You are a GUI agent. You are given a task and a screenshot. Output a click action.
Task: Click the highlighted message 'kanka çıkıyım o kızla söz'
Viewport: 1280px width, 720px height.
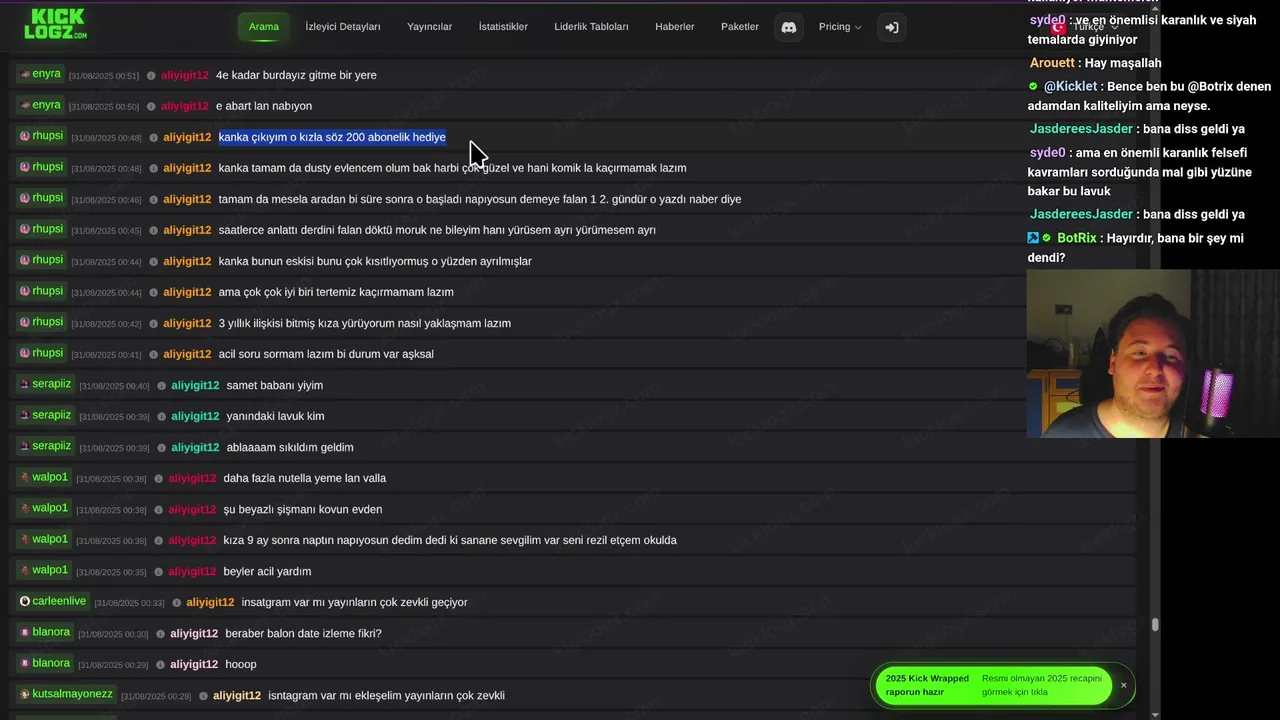332,137
